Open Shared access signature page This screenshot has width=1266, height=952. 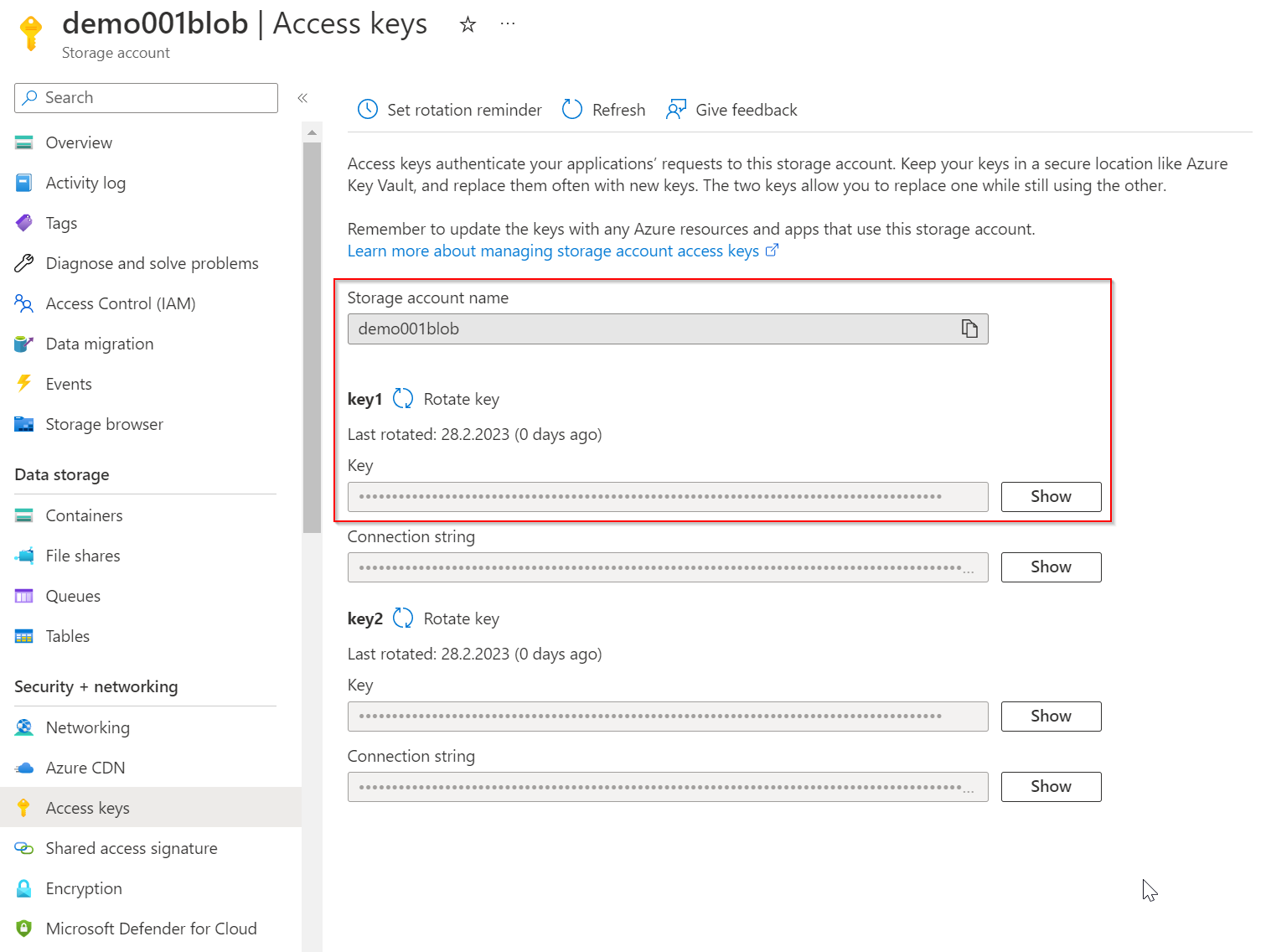coord(132,848)
